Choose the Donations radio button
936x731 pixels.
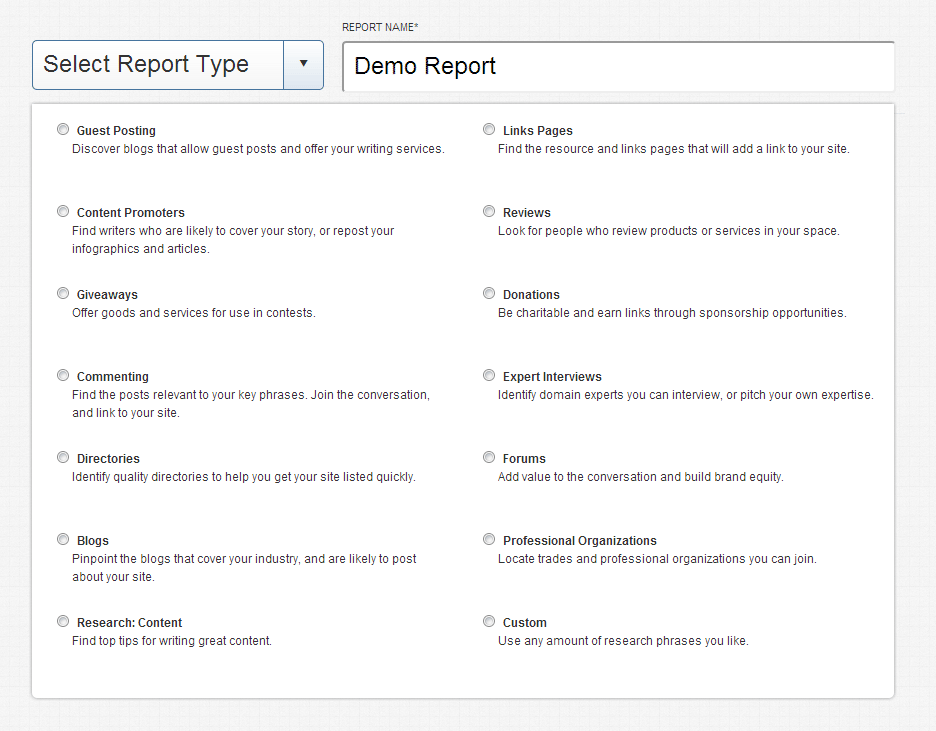(x=489, y=294)
